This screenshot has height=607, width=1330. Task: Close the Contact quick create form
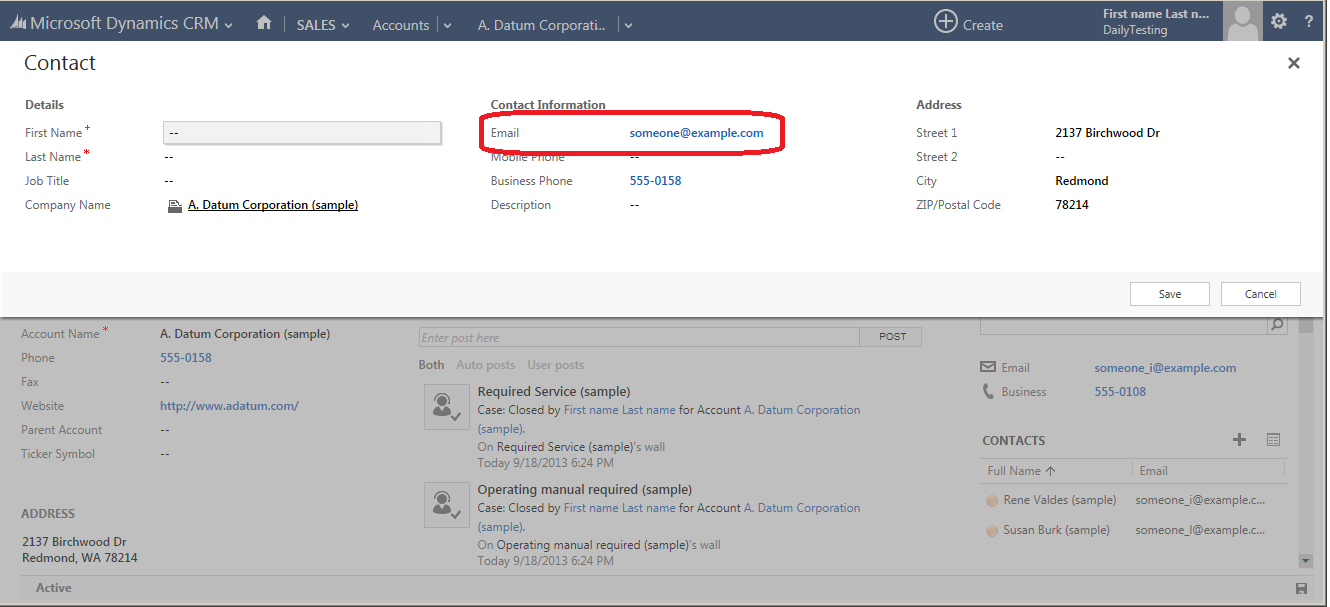[1293, 63]
